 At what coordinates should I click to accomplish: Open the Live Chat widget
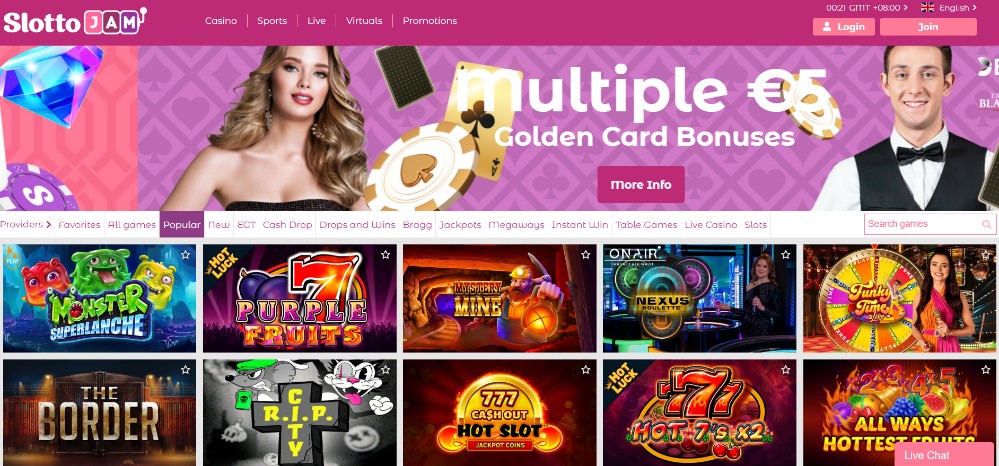coord(944,455)
